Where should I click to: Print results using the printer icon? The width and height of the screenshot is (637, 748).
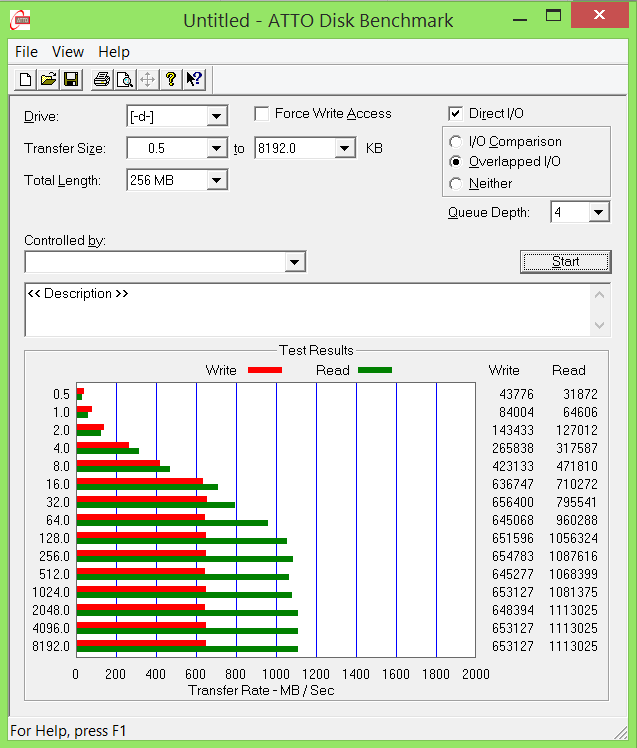point(101,80)
